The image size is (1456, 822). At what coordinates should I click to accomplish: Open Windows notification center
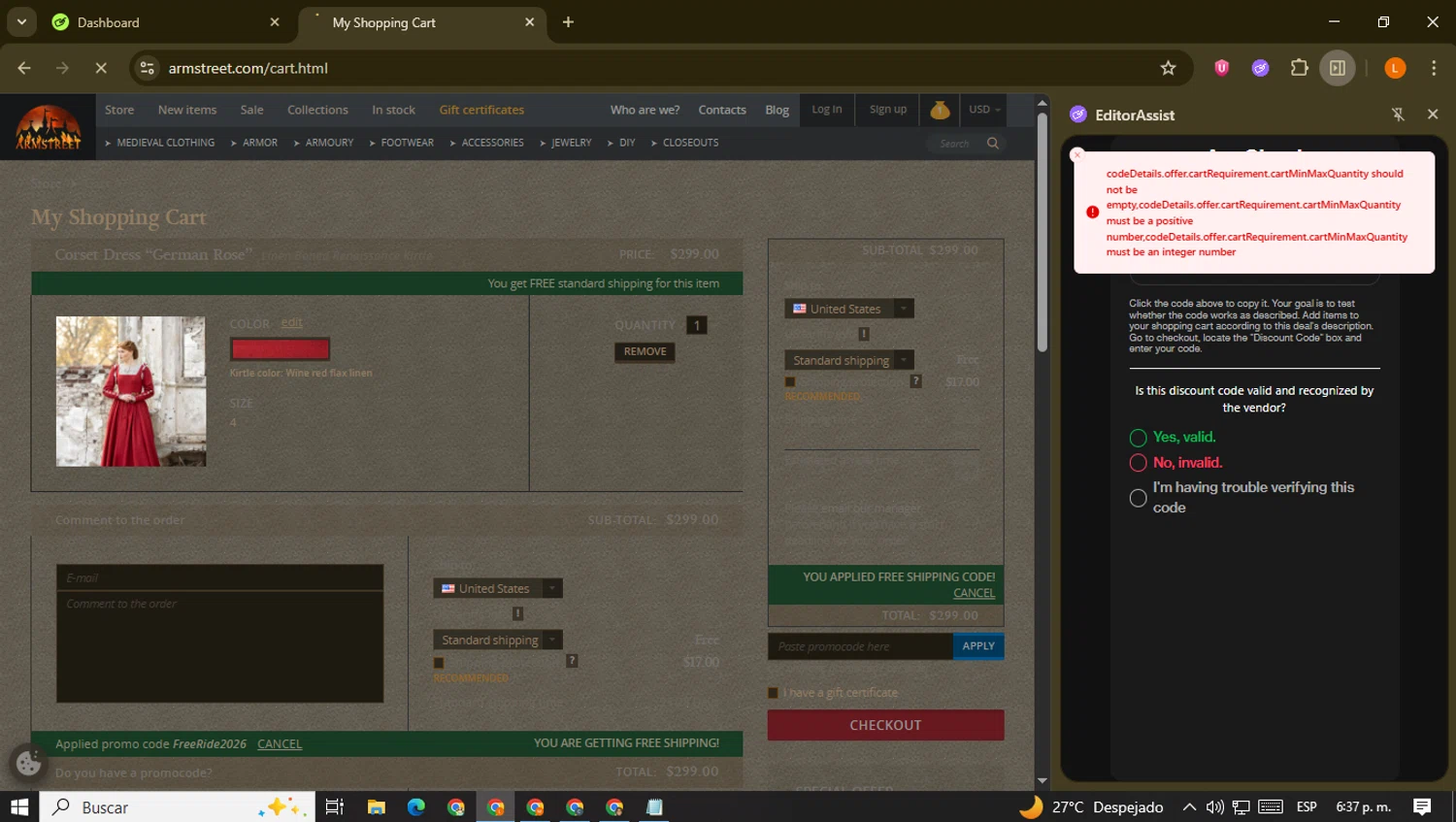1422,806
